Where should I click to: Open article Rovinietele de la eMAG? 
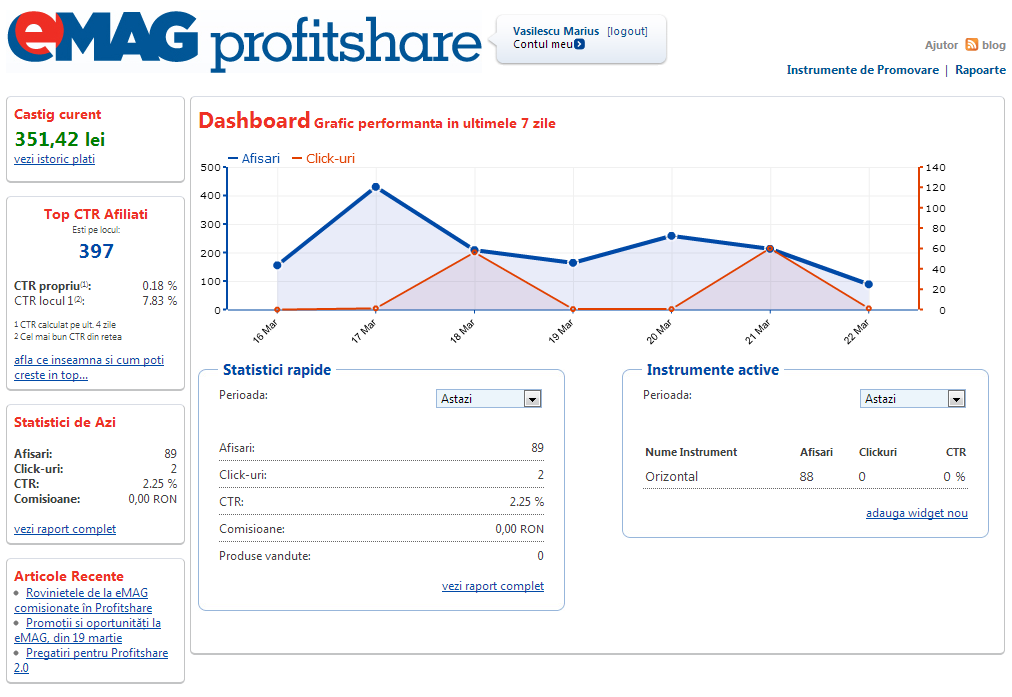point(83,600)
